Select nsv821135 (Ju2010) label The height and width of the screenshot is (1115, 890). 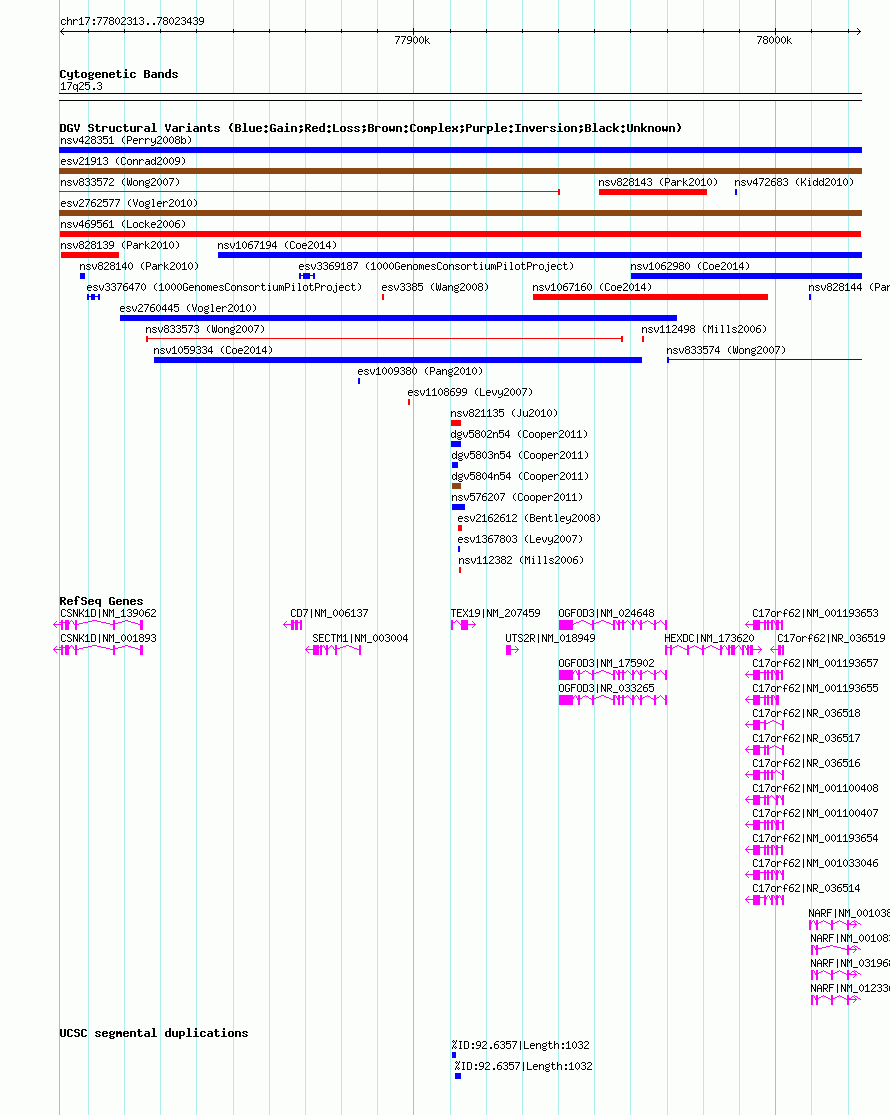point(504,413)
